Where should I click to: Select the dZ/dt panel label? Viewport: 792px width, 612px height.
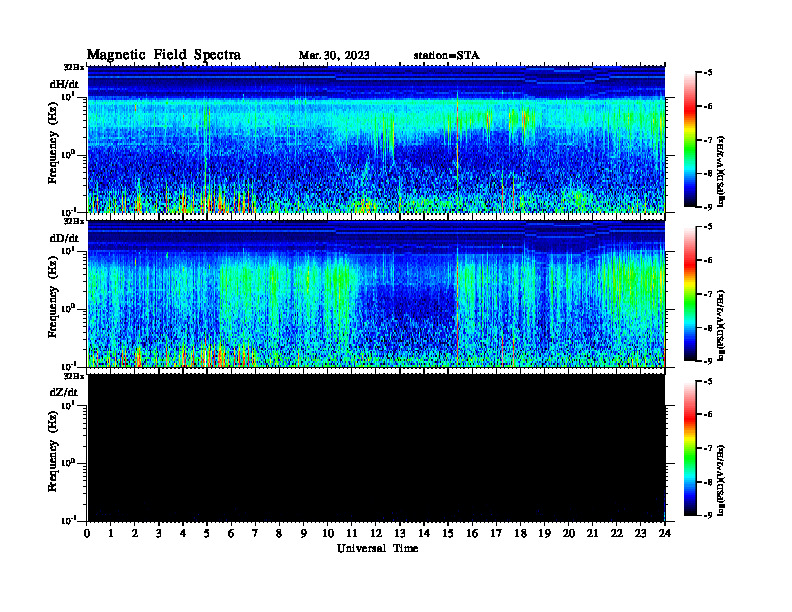[64, 392]
